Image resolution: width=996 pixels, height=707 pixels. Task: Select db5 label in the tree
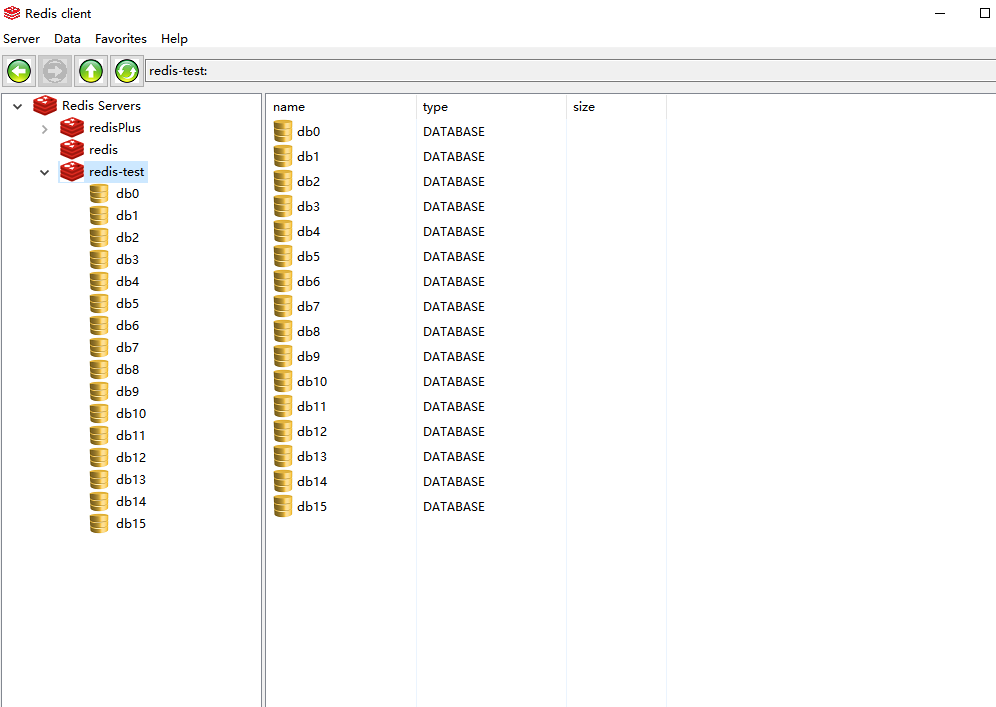pos(128,304)
